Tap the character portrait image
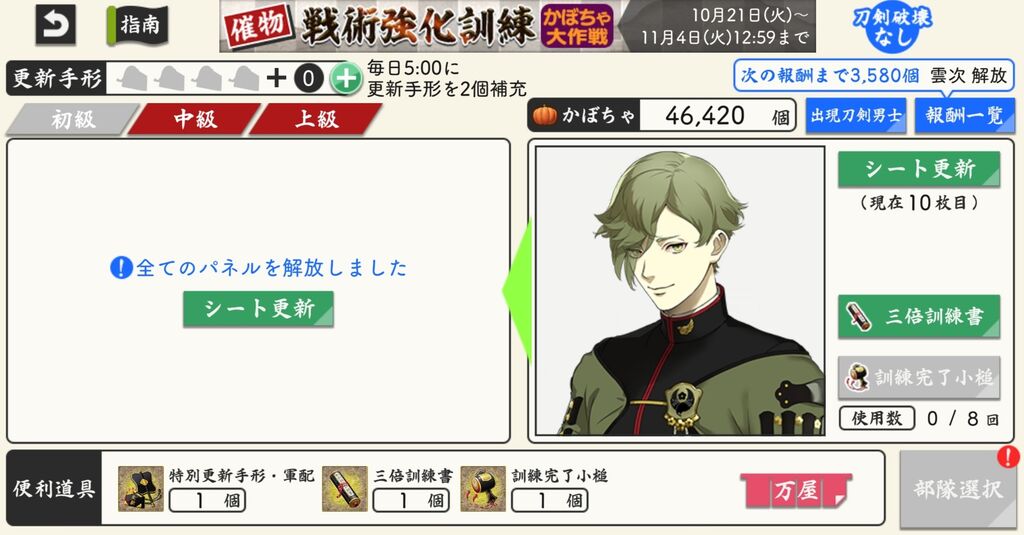 click(680, 291)
